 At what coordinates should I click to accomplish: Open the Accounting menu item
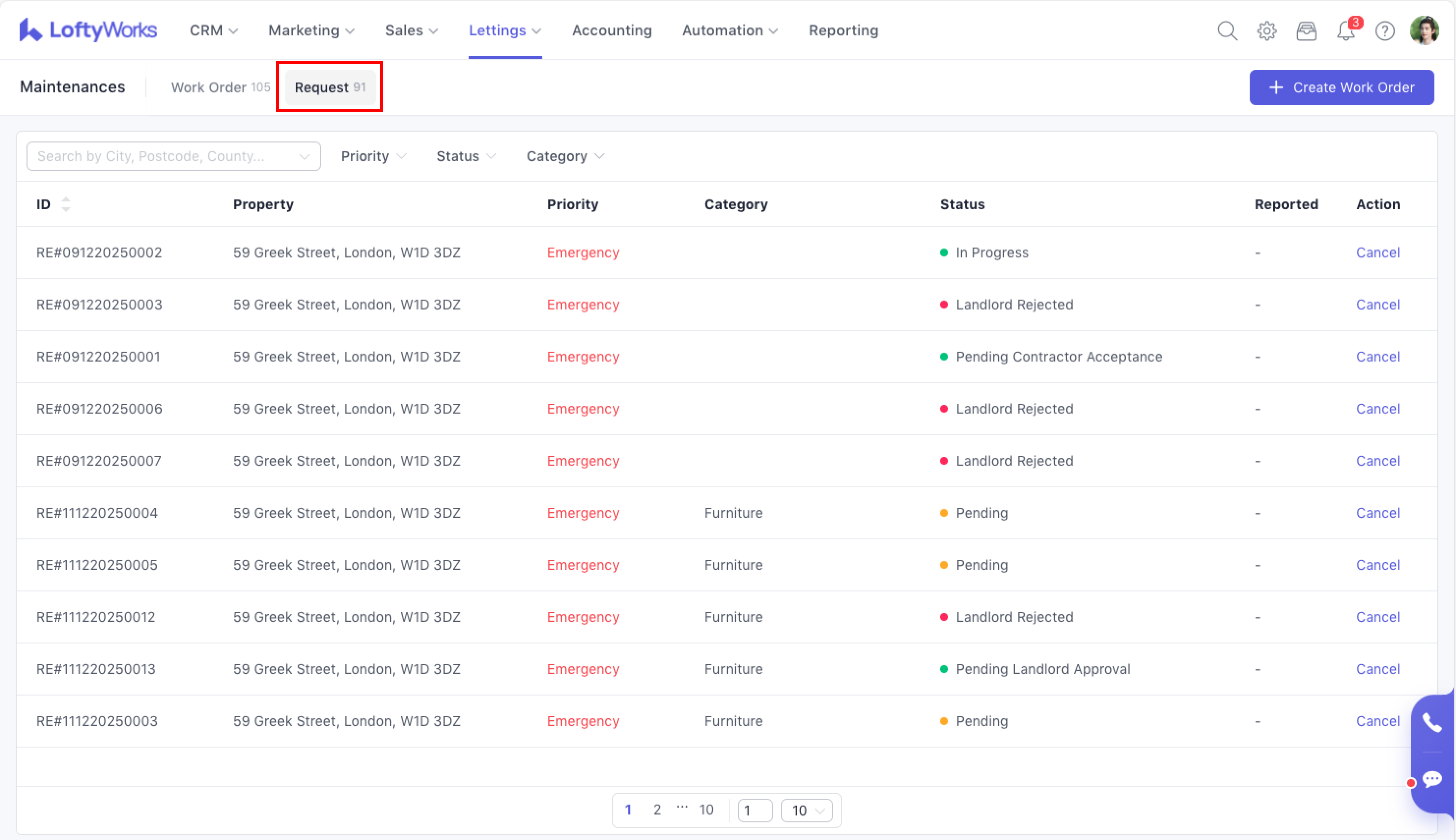click(612, 30)
